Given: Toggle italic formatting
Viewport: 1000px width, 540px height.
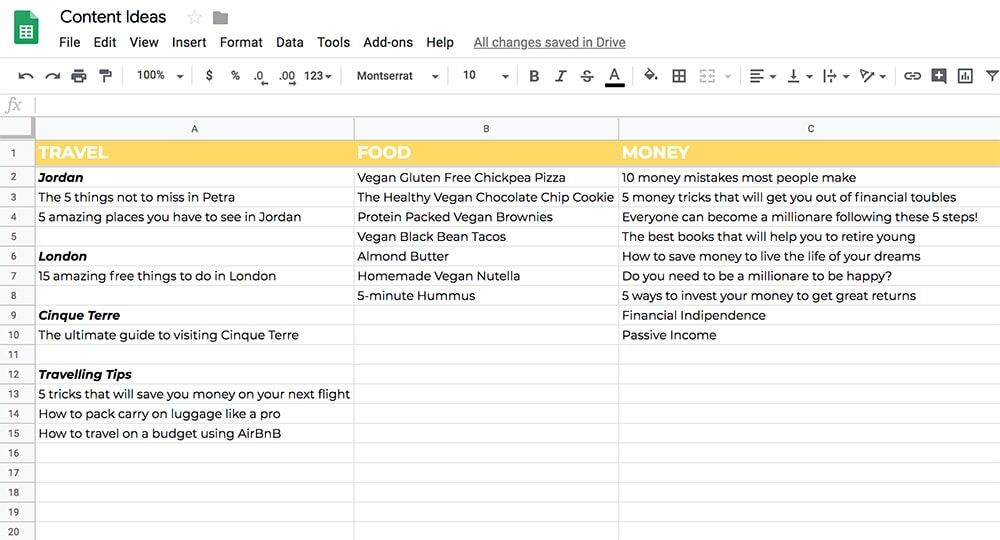Looking at the screenshot, I should point(560,76).
